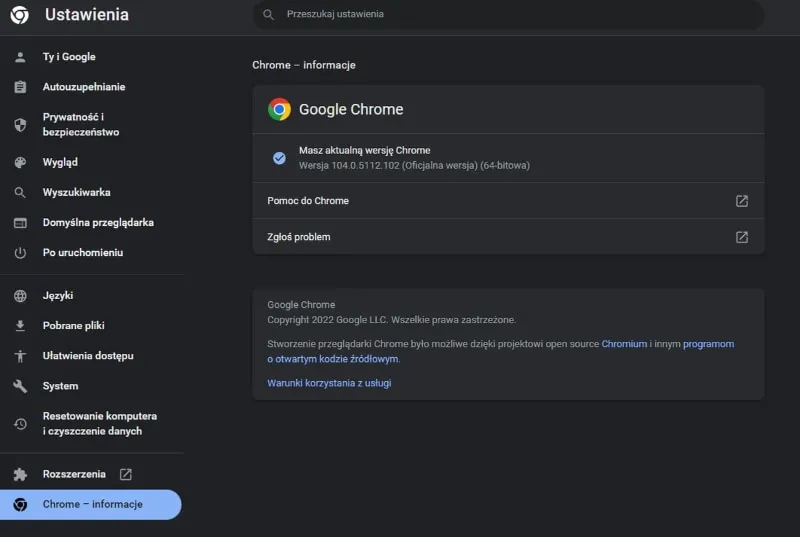800x537 pixels.
Task: Click the Wersja 104.0.5112.102 version text
Action: click(x=414, y=166)
